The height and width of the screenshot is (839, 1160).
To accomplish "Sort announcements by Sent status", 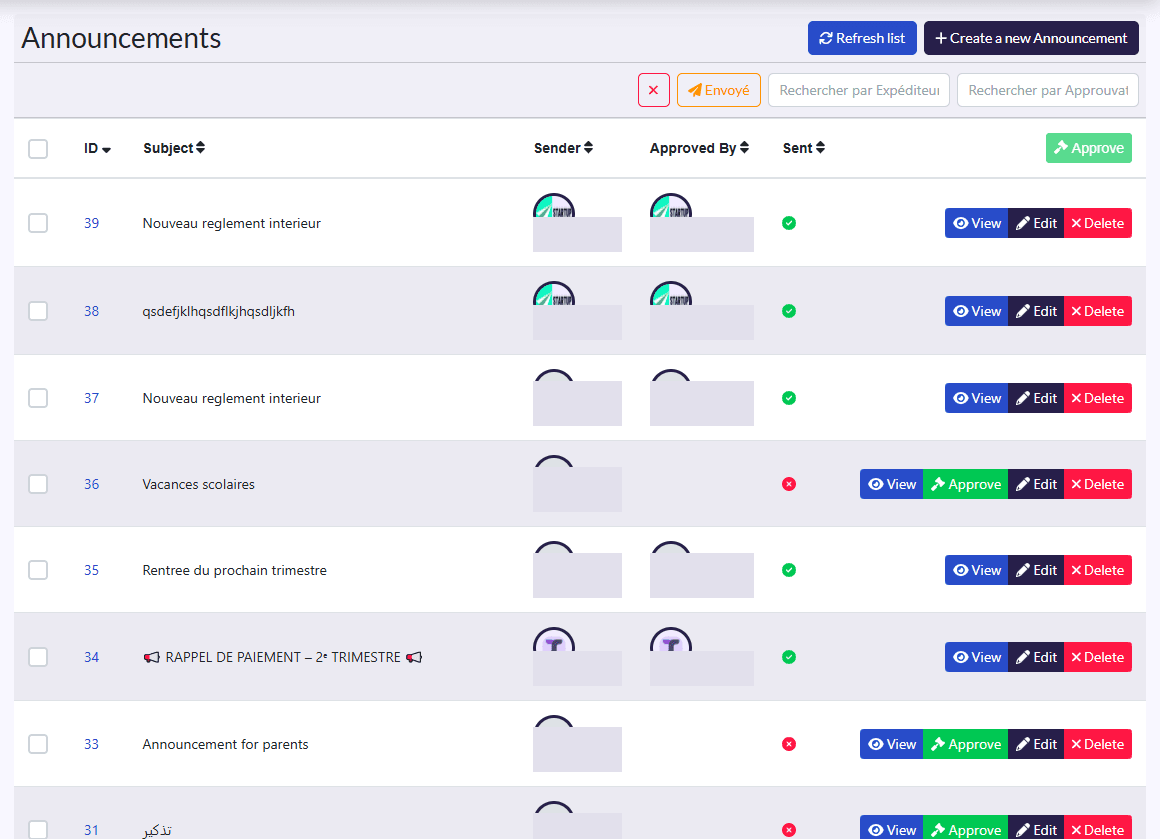I will [803, 148].
